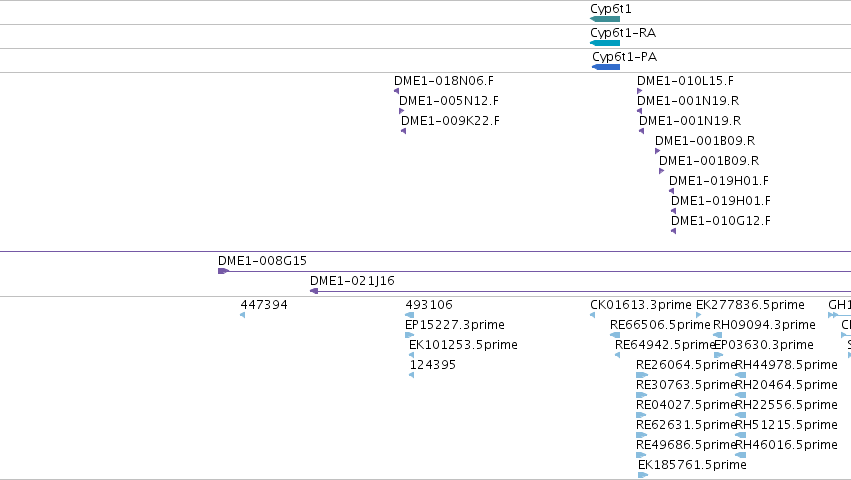
Task: Select the EP15227.3prime marker glyph
Action: coord(410,335)
